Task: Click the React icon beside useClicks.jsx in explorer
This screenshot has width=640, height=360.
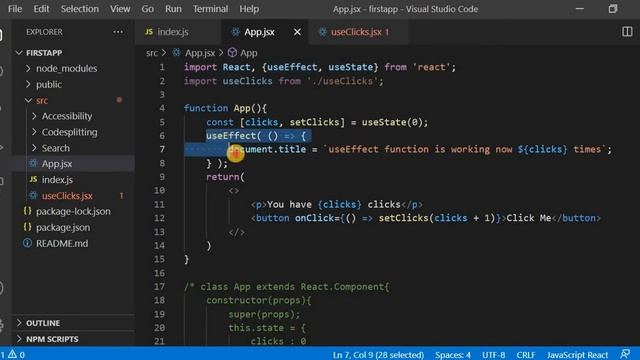Action: click(33, 196)
